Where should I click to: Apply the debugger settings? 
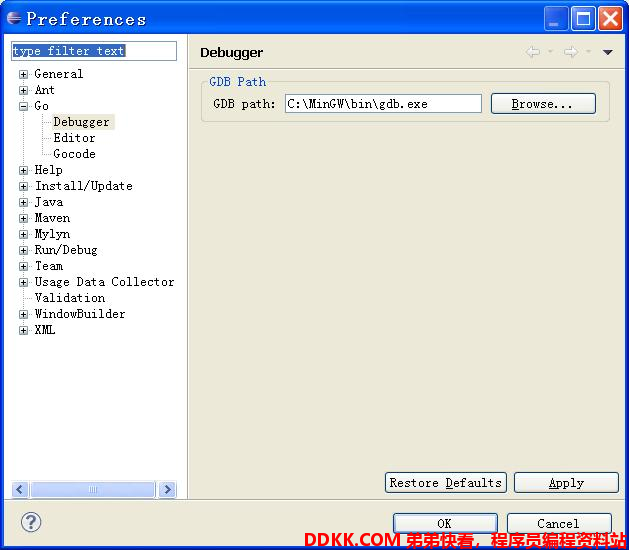coord(566,483)
